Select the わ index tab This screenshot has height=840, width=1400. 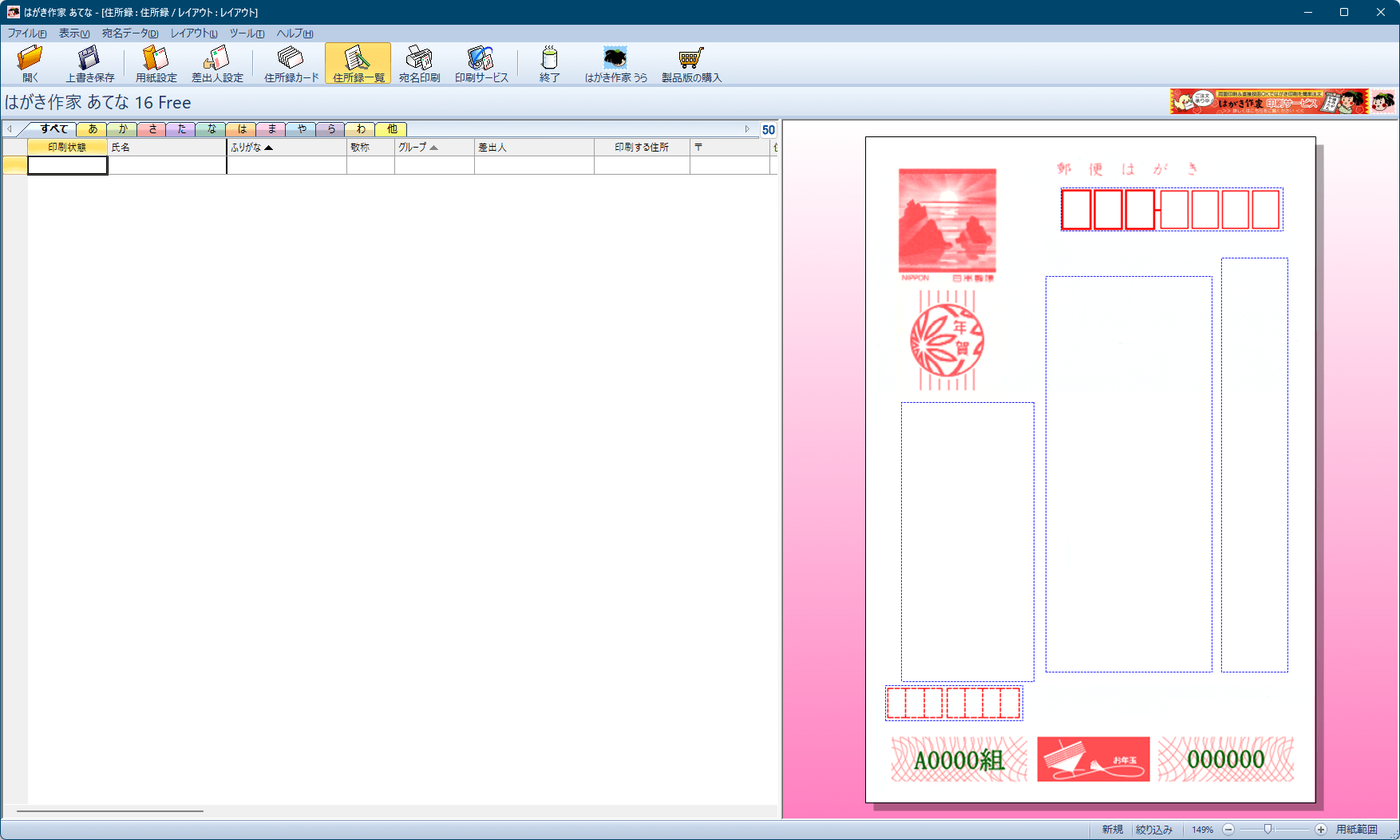(x=361, y=129)
